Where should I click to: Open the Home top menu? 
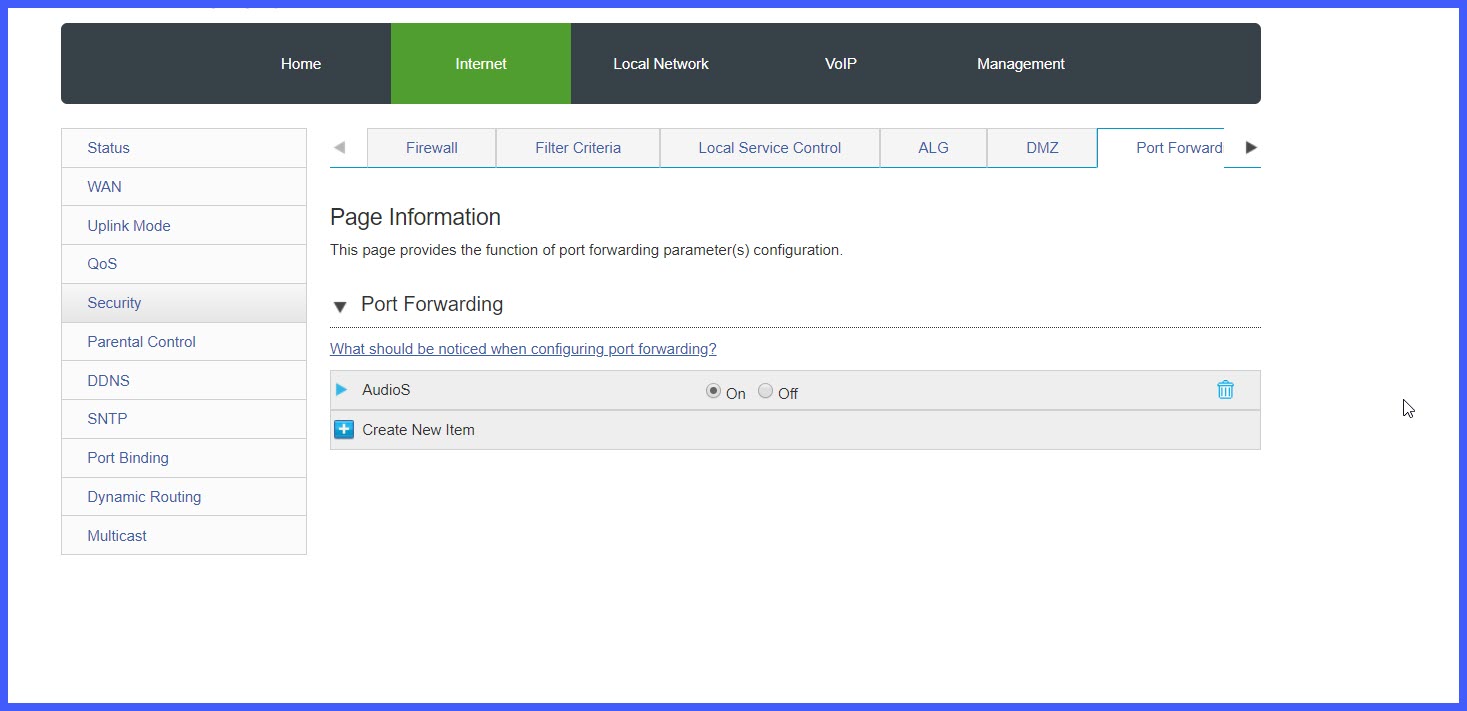point(301,64)
